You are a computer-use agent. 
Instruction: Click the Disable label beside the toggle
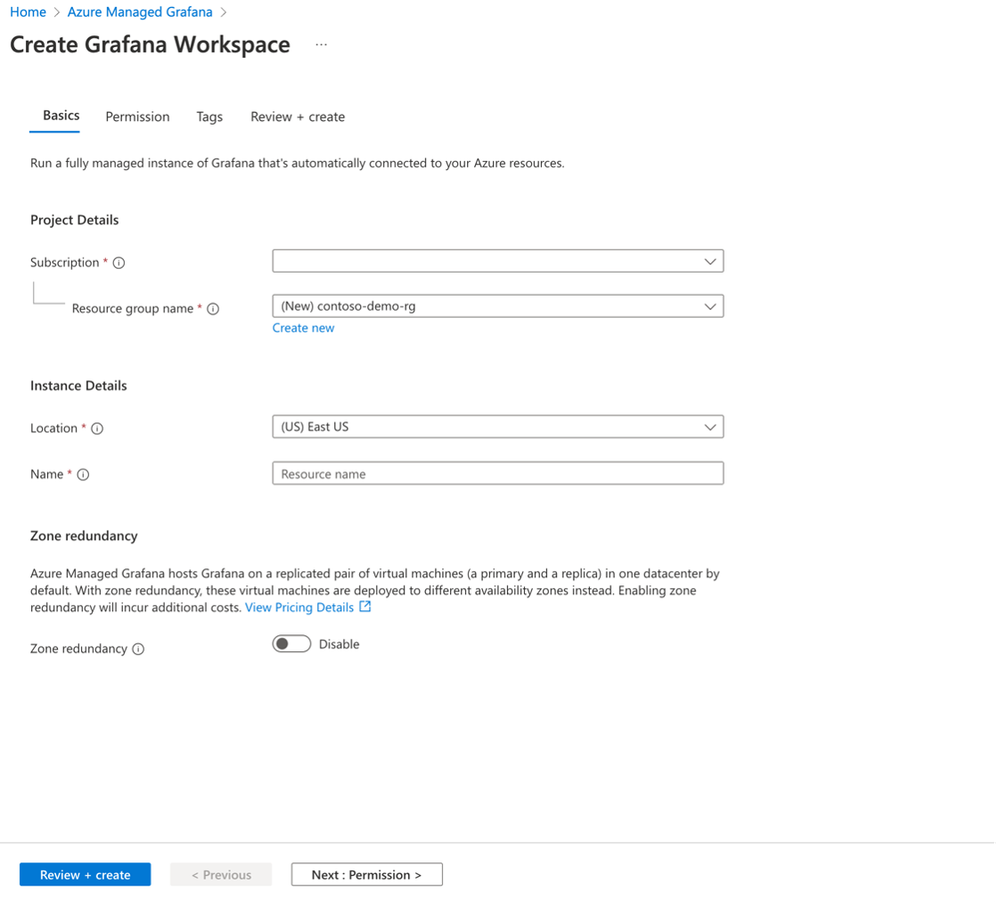coord(339,645)
